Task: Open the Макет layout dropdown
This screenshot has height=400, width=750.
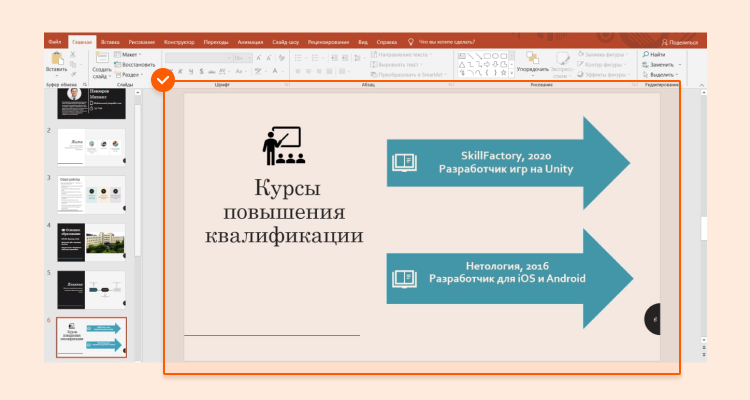Action: pyautogui.click(x=128, y=55)
